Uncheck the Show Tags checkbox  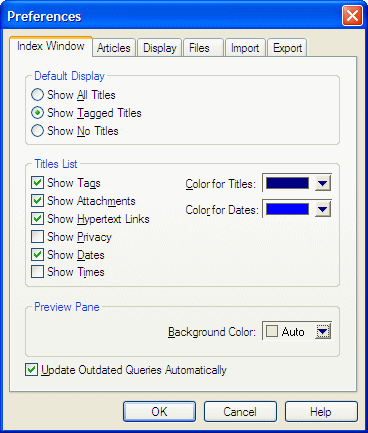tap(37, 183)
